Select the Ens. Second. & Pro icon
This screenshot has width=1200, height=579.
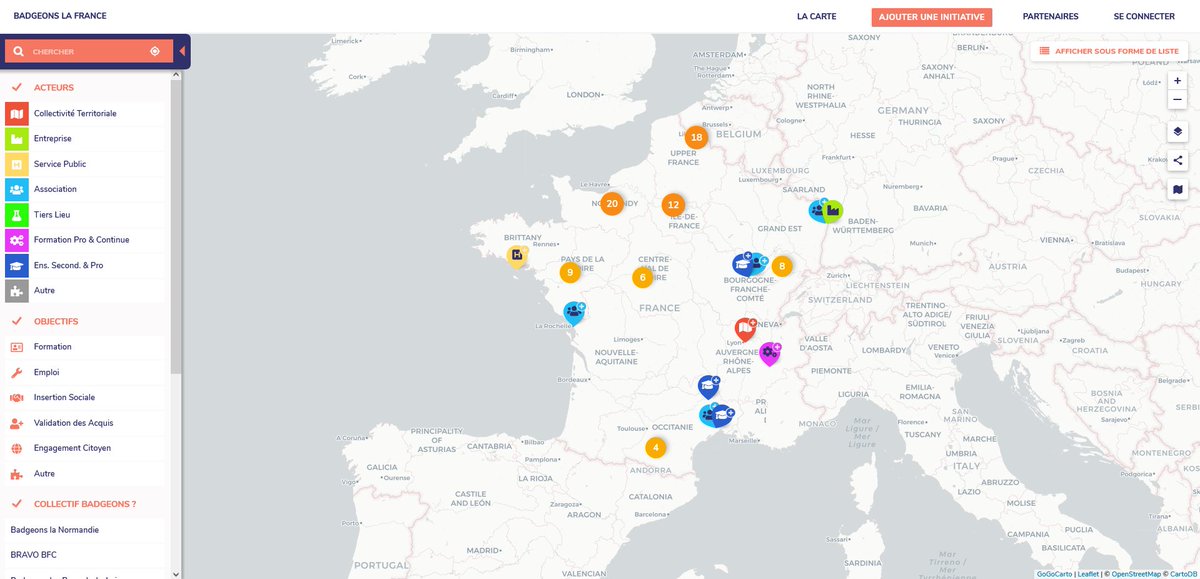point(16,265)
